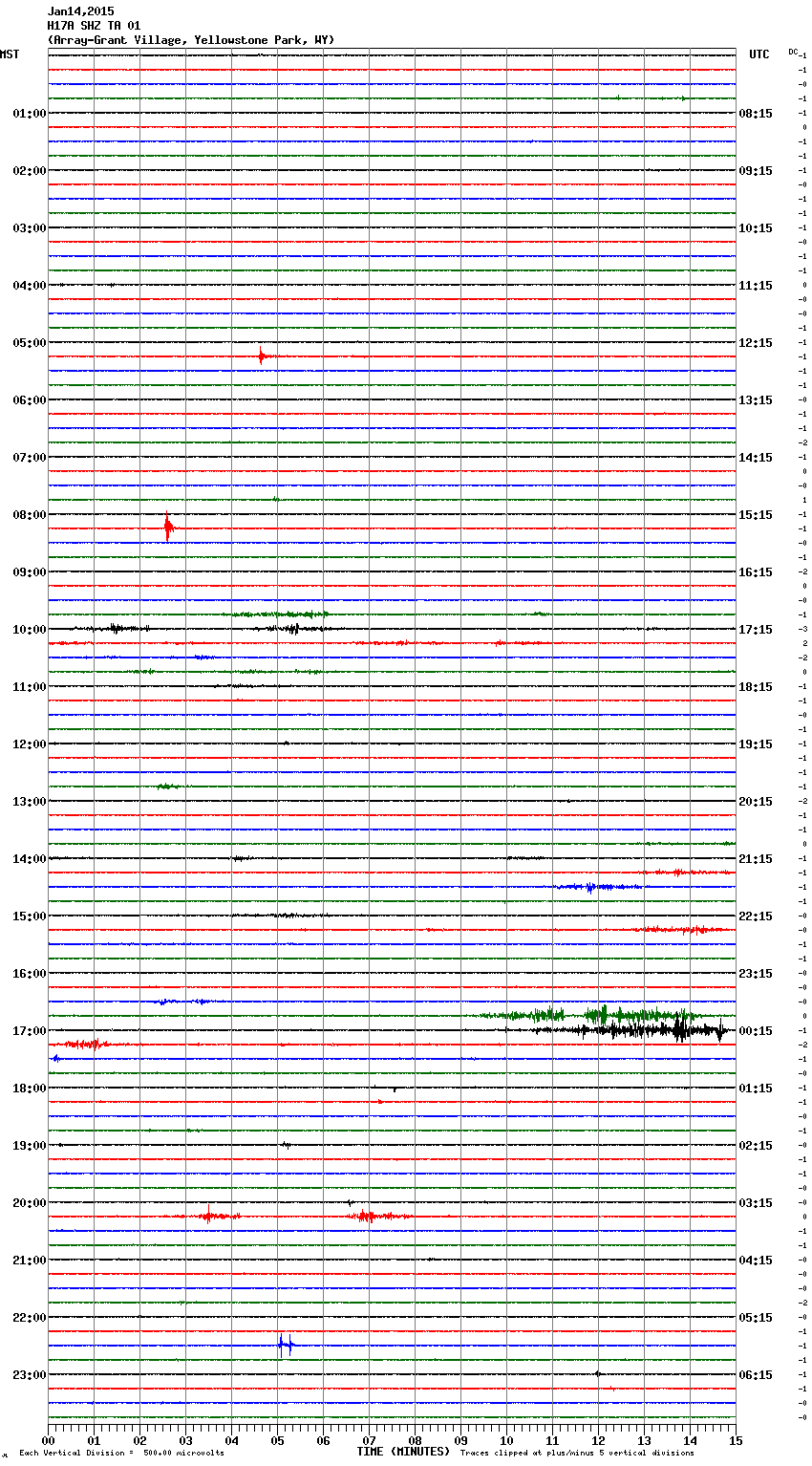Click the red spike event below the 05:00 trace
The image size is (812, 1466).
pyautogui.click(x=262, y=356)
